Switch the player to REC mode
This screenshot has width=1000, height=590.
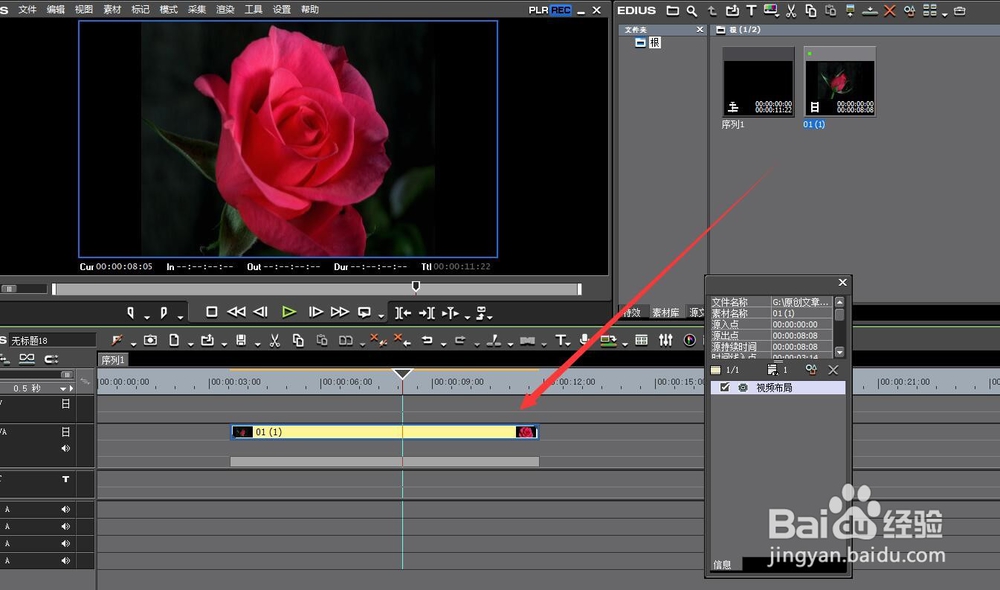click(561, 10)
